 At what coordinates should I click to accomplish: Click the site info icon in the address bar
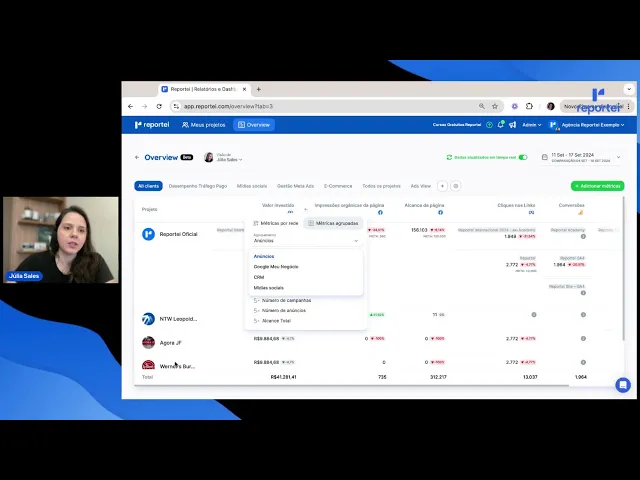coord(176,107)
